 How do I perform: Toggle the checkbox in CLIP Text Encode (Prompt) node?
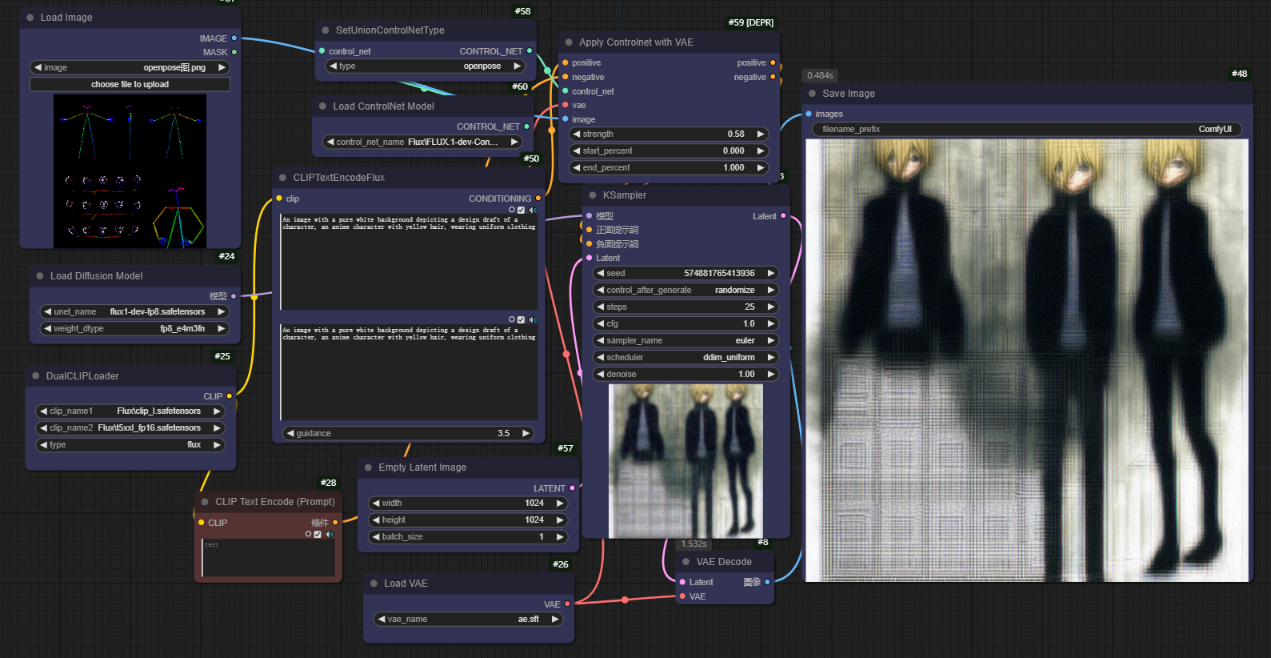(317, 534)
